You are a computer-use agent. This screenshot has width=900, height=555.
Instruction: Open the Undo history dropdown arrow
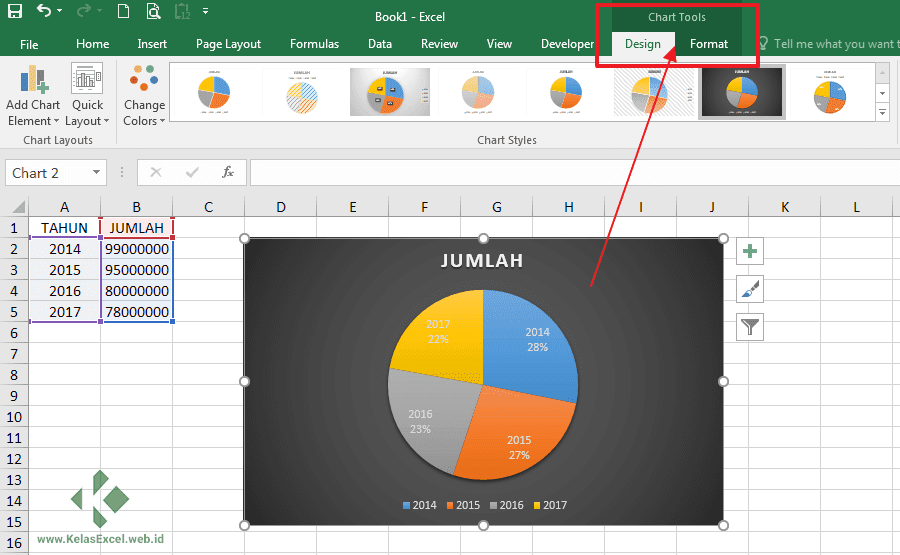click(x=60, y=11)
